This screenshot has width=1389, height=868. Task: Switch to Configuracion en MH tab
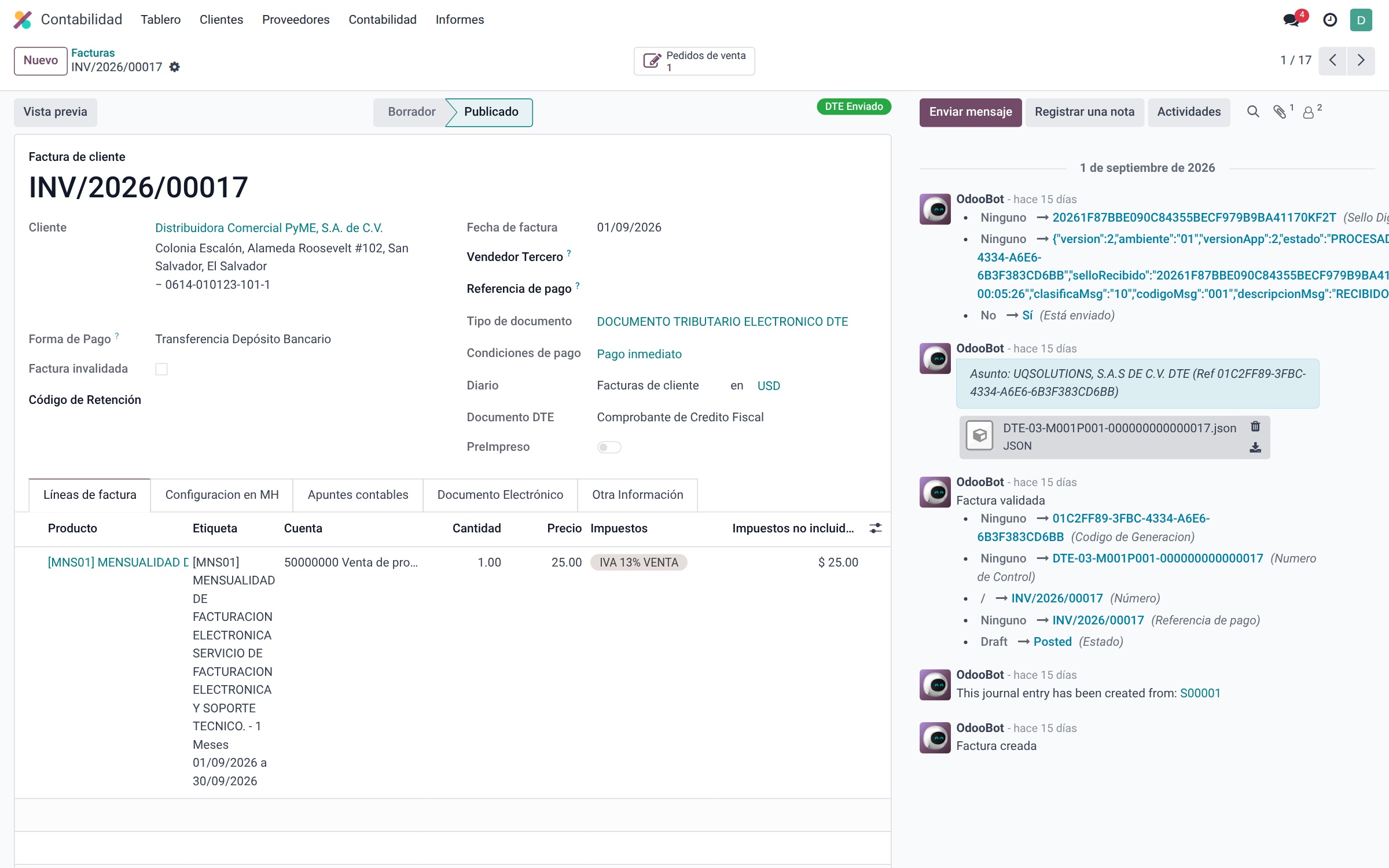(x=222, y=495)
